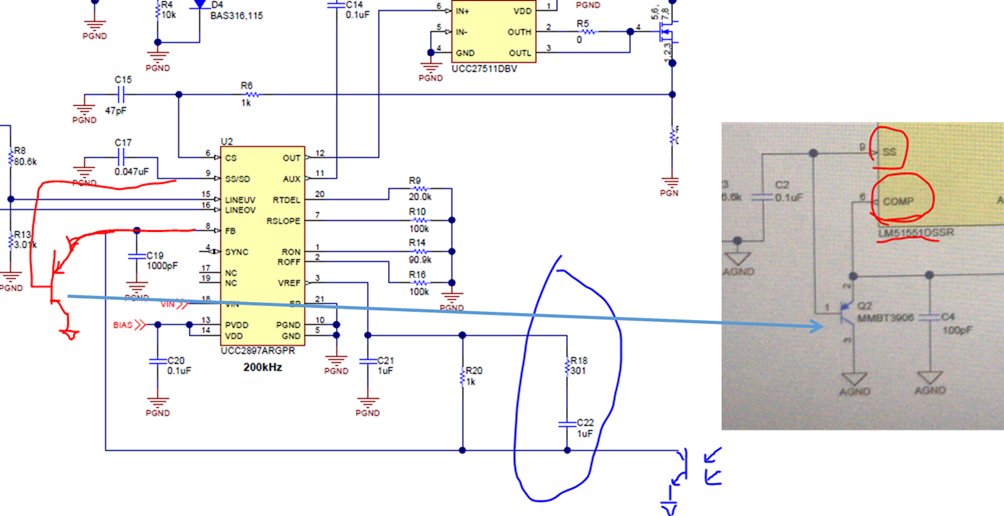This screenshot has width=1004, height=516.
Task: Select the LINEUV pin label
Action: [x=240, y=200]
